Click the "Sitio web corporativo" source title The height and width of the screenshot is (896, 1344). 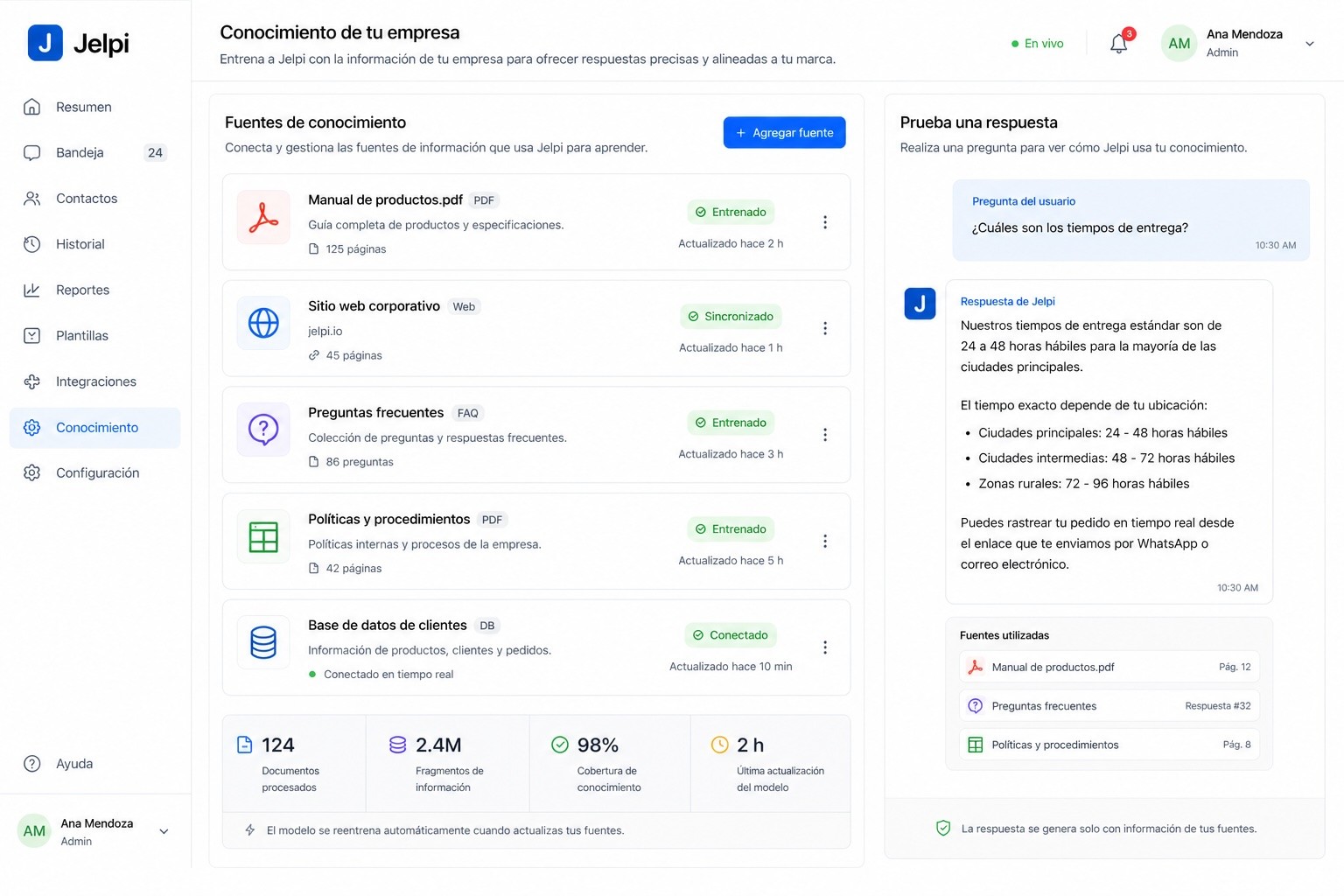click(x=374, y=306)
